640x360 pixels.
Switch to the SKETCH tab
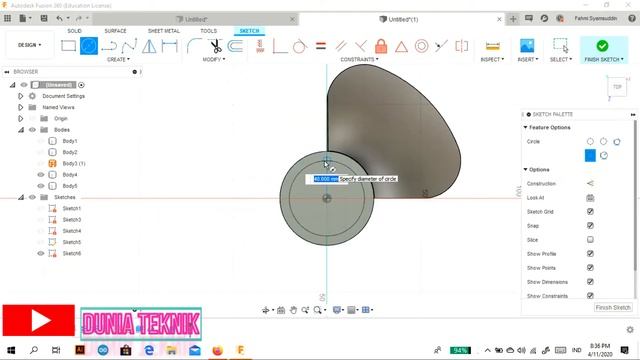[249, 31]
